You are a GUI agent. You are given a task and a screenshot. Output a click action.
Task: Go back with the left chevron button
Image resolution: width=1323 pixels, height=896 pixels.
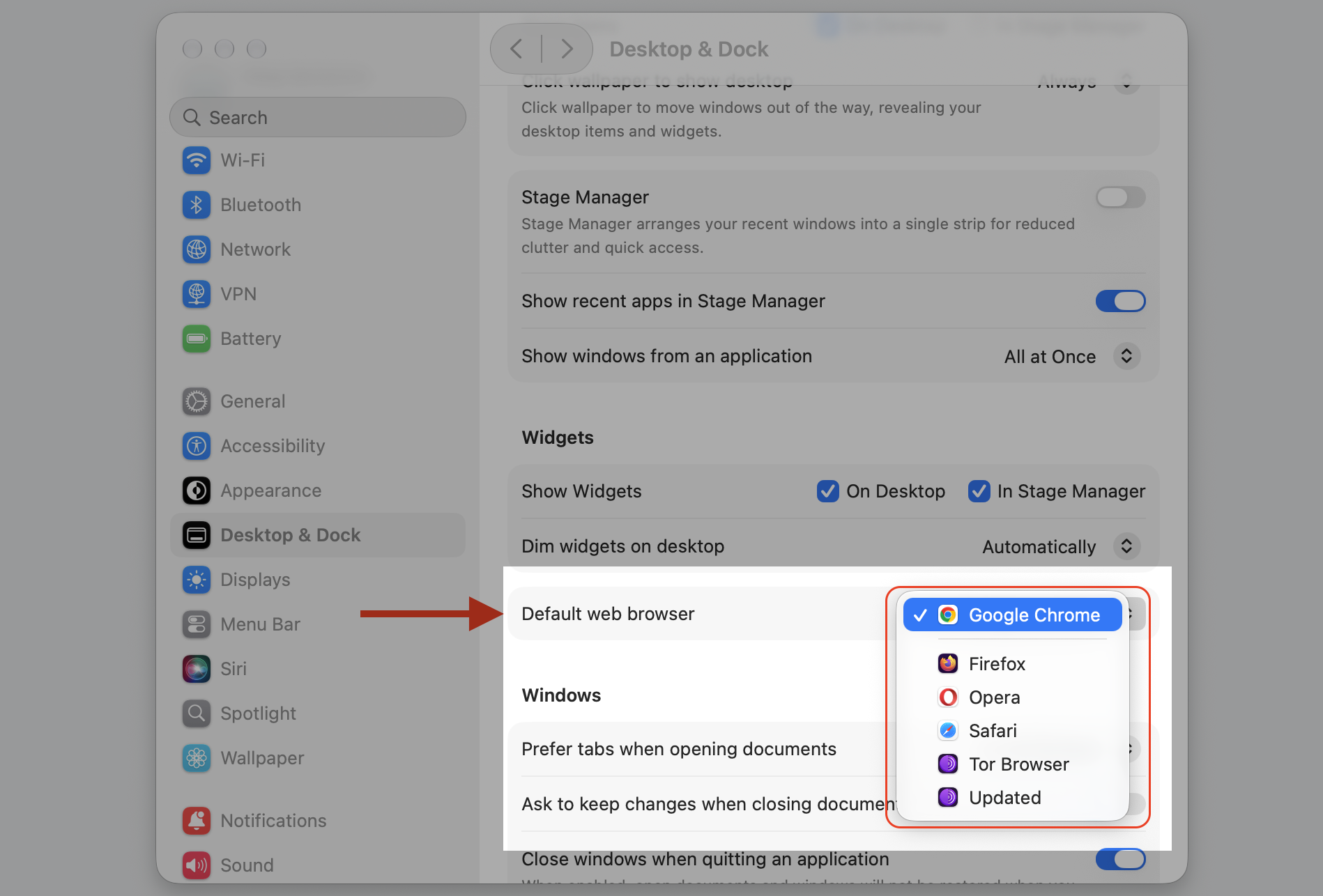(517, 49)
